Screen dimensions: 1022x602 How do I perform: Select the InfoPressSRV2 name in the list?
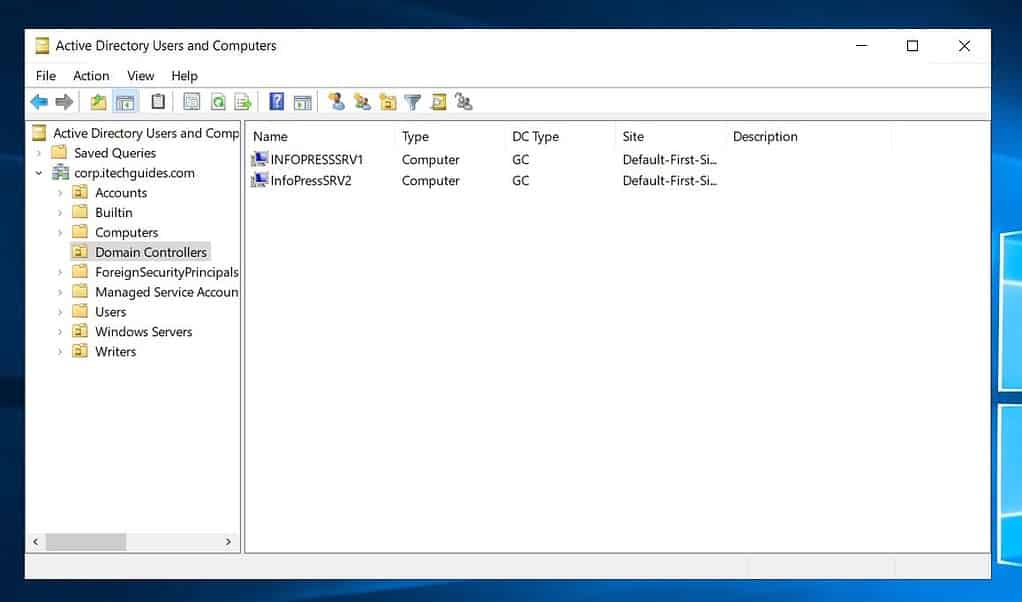pos(311,180)
